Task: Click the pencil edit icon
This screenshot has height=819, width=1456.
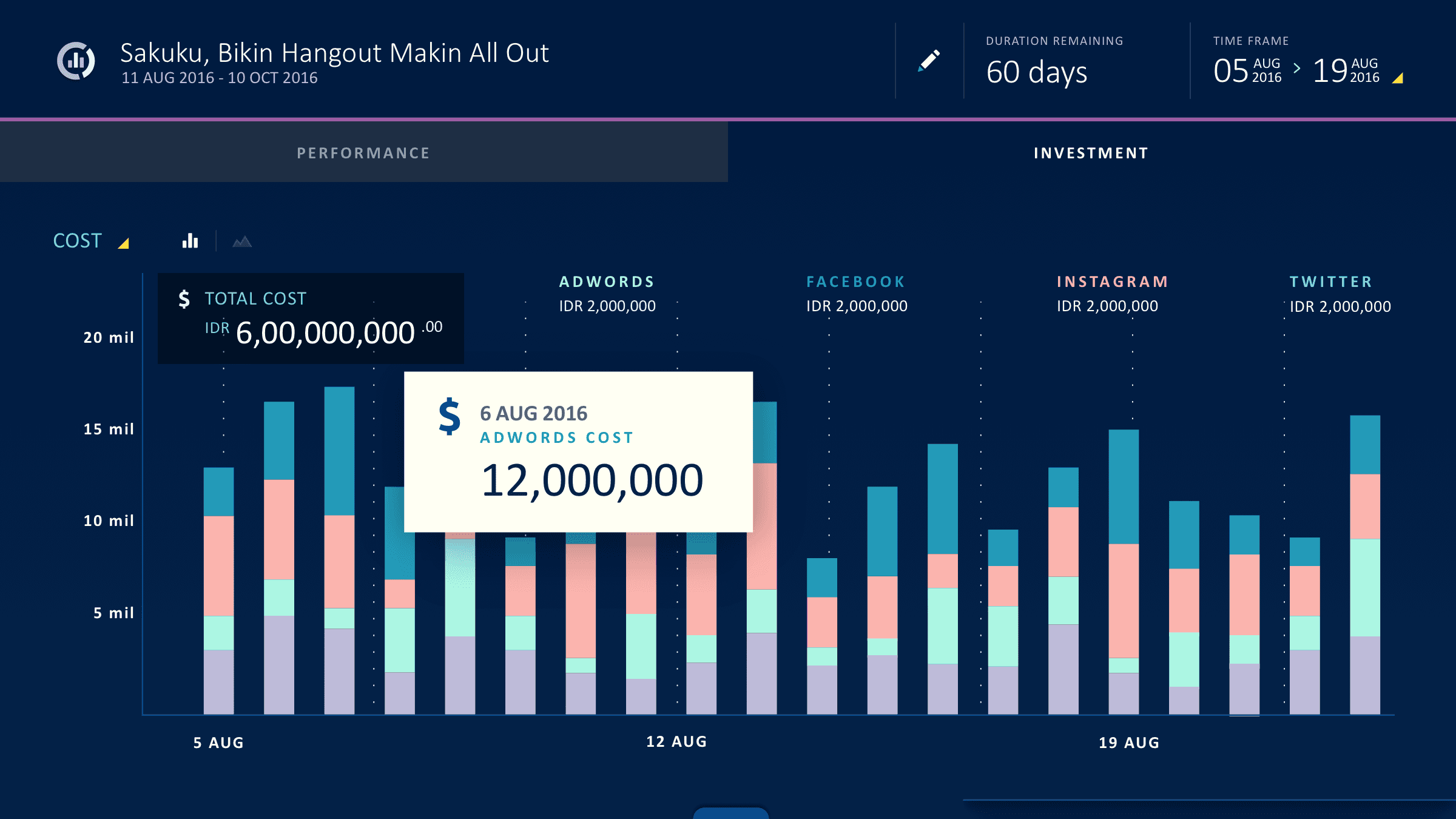Action: 929,61
